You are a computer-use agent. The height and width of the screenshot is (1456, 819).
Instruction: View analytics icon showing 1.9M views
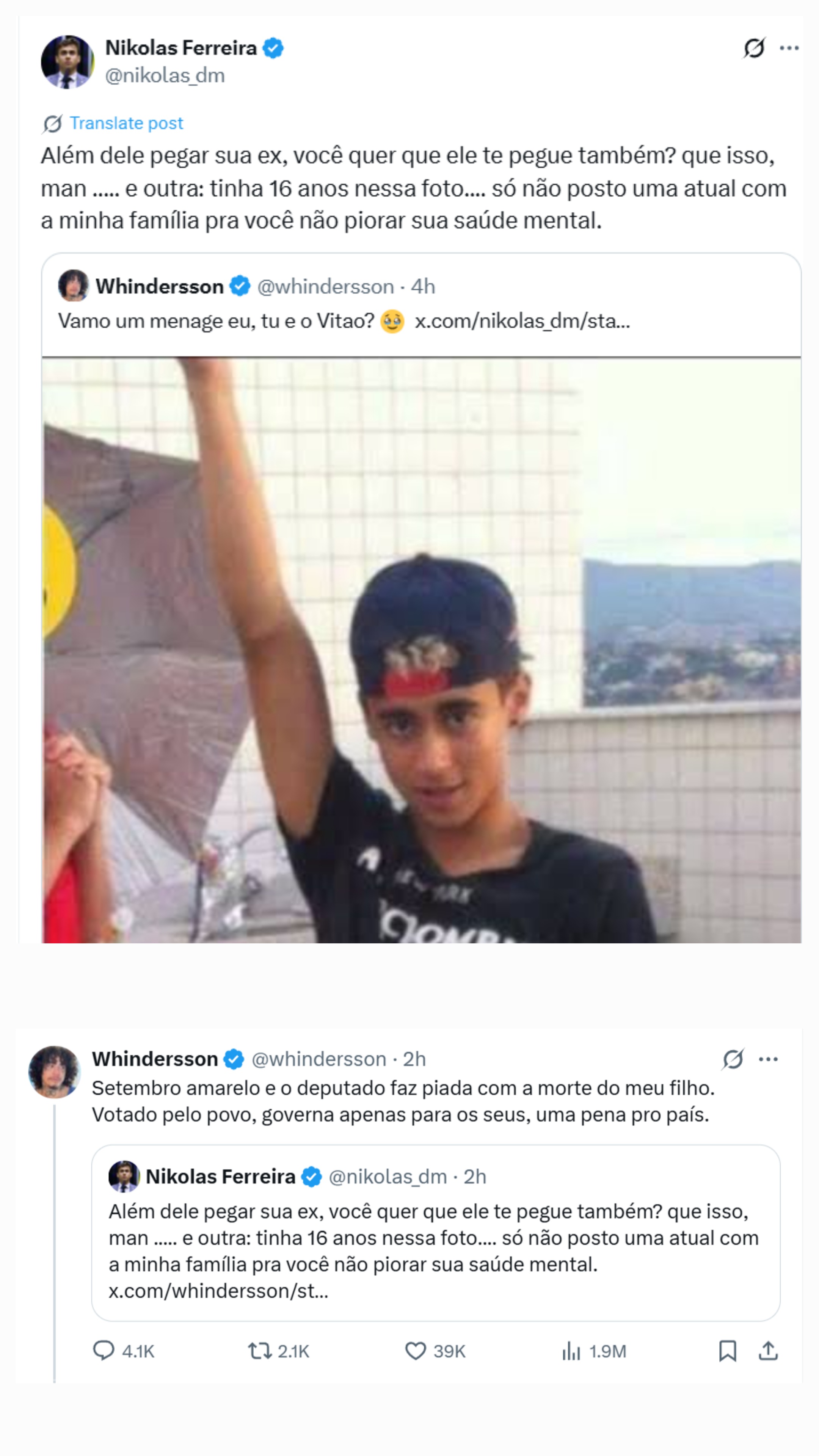[x=571, y=1351]
